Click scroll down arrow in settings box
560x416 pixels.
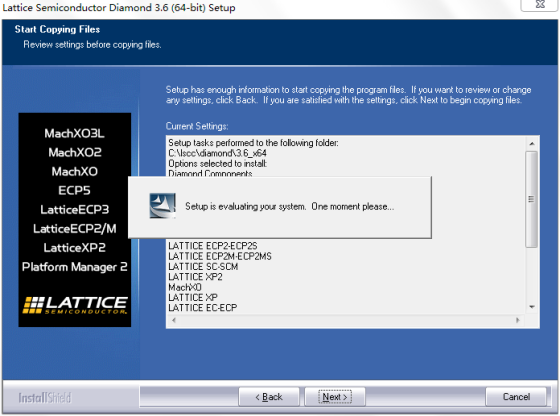(532, 307)
